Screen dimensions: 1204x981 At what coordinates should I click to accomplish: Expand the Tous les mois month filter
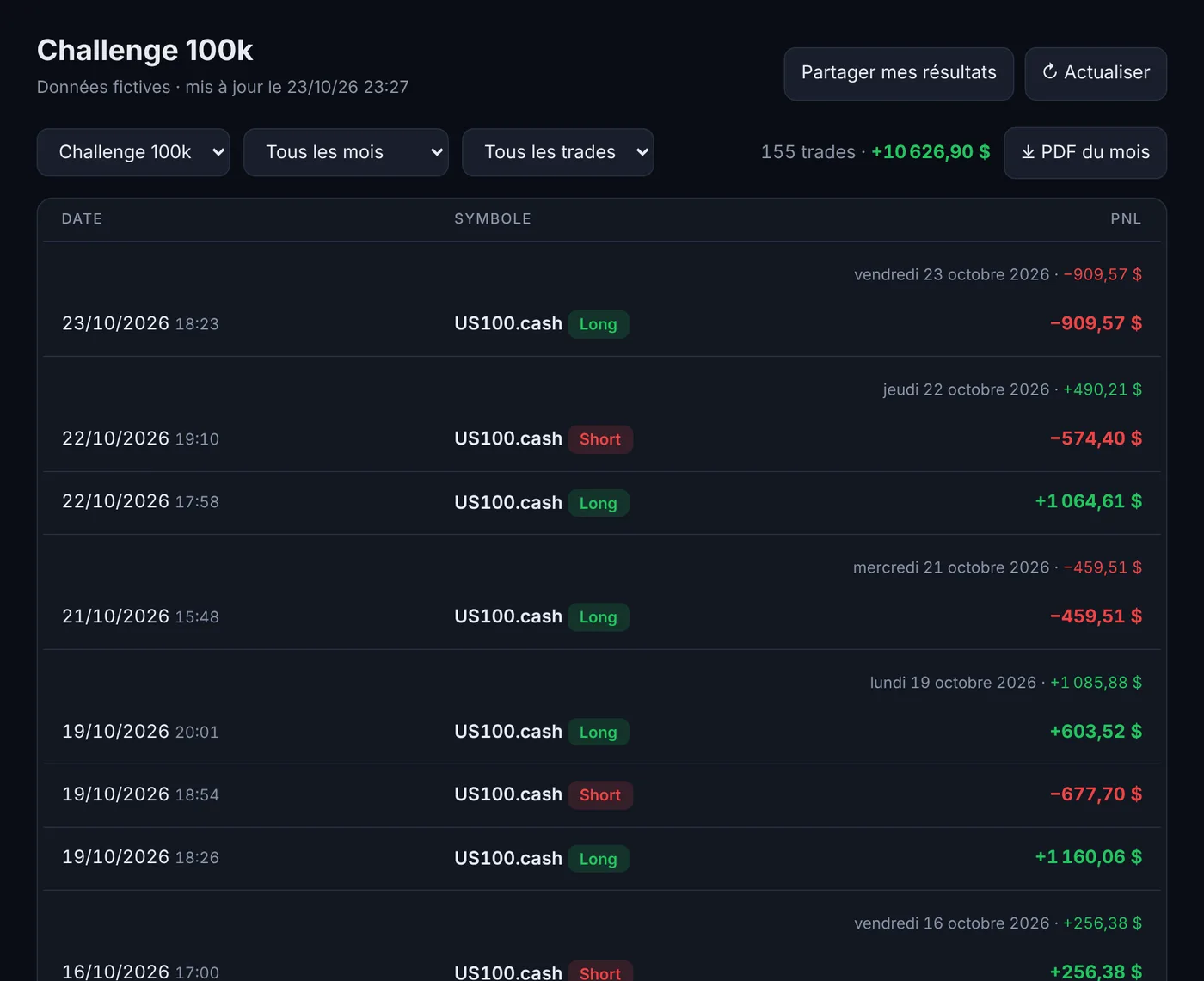point(346,152)
